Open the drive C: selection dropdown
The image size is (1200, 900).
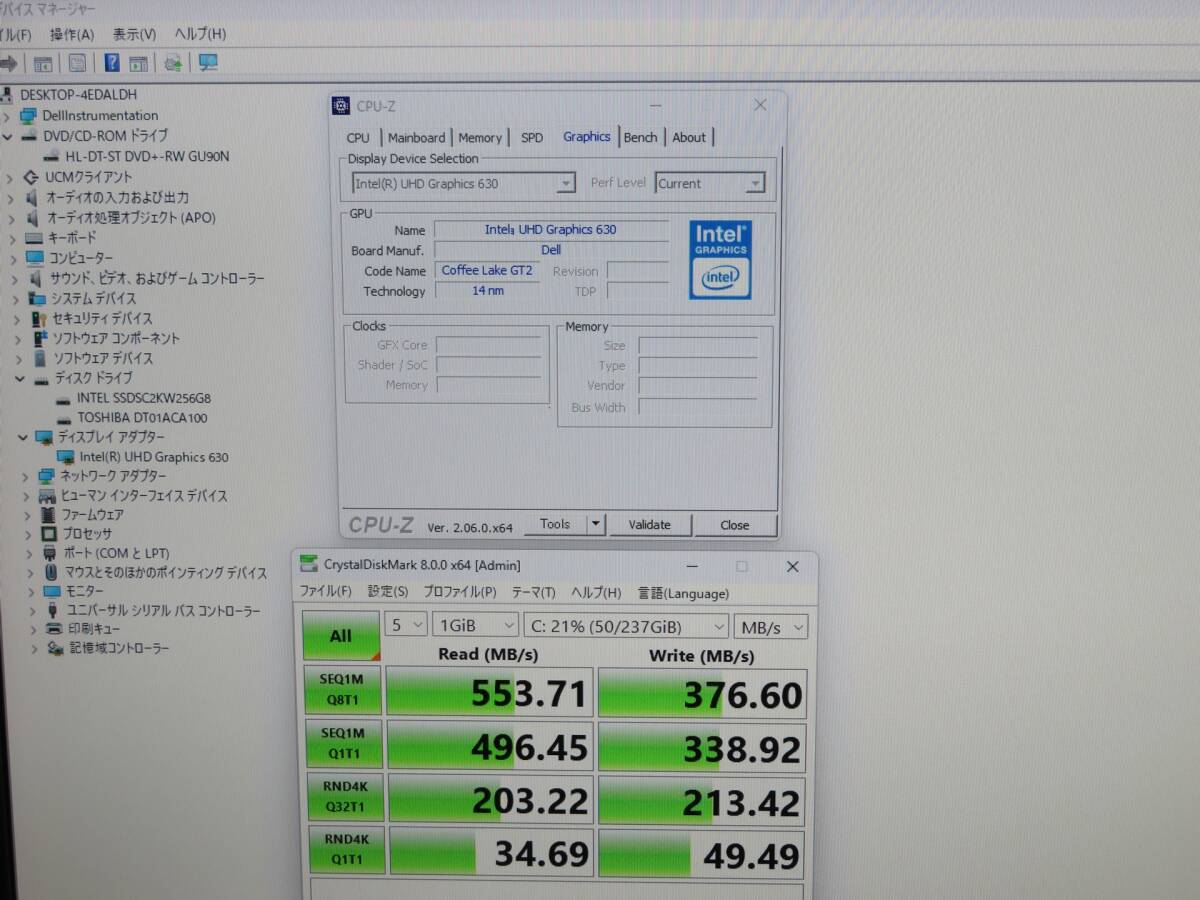point(627,626)
